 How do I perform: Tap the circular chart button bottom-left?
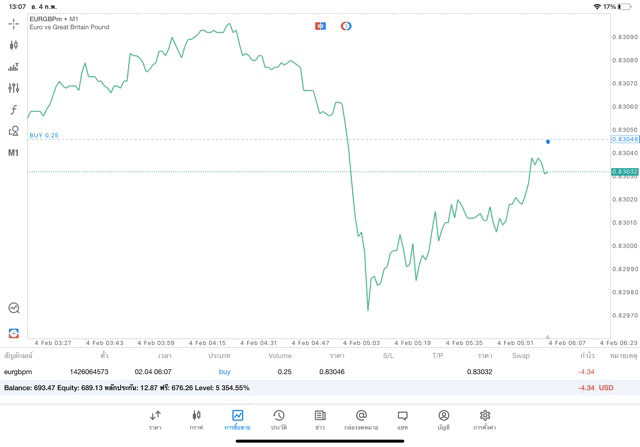tap(14, 308)
